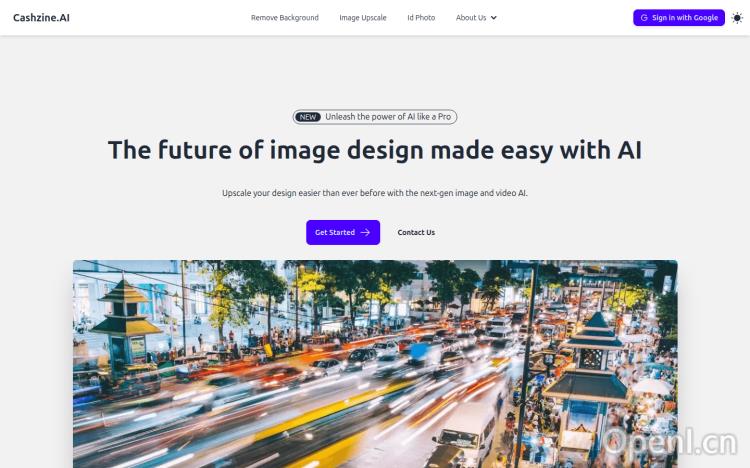Click the Cashzine.AI logo
The image size is (750, 468).
(41, 17)
